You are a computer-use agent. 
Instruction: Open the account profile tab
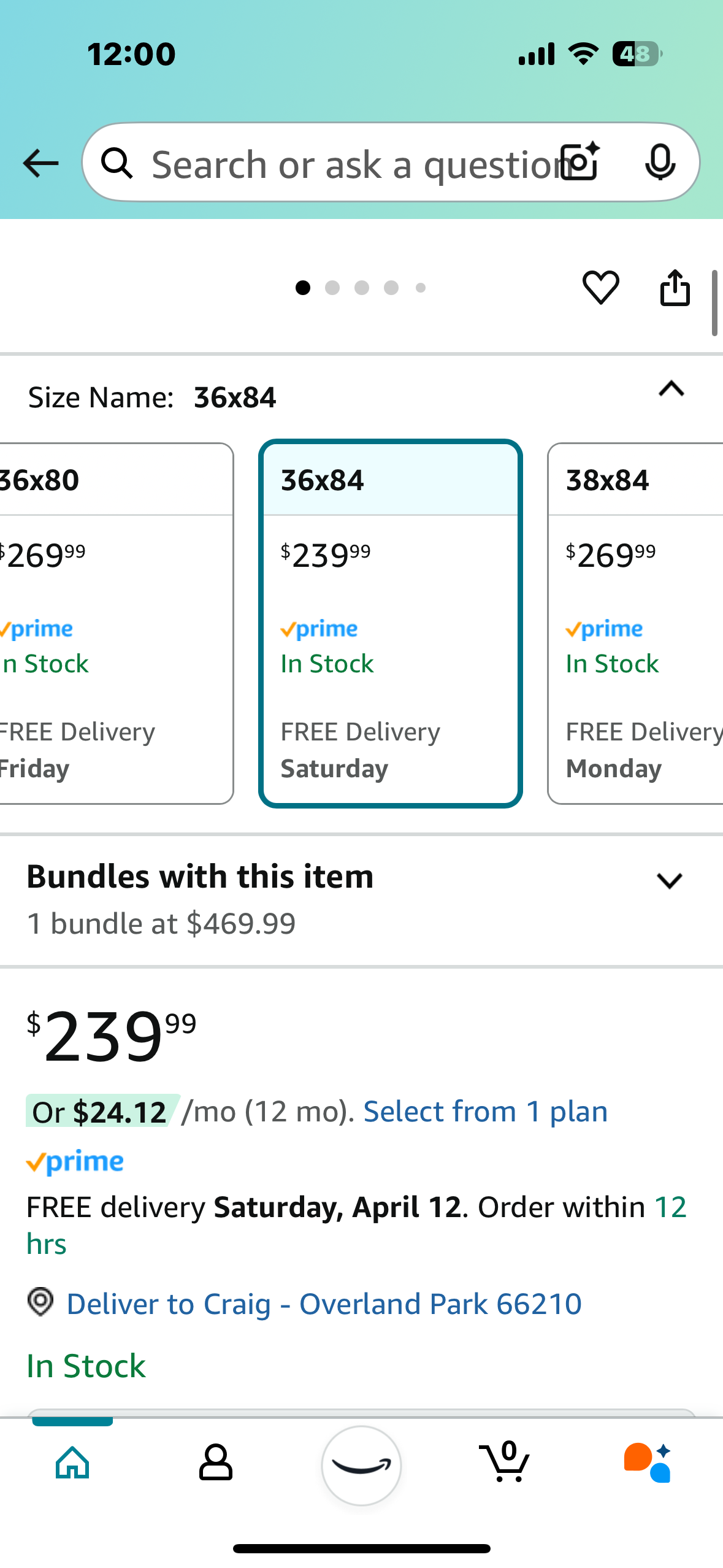216,1462
